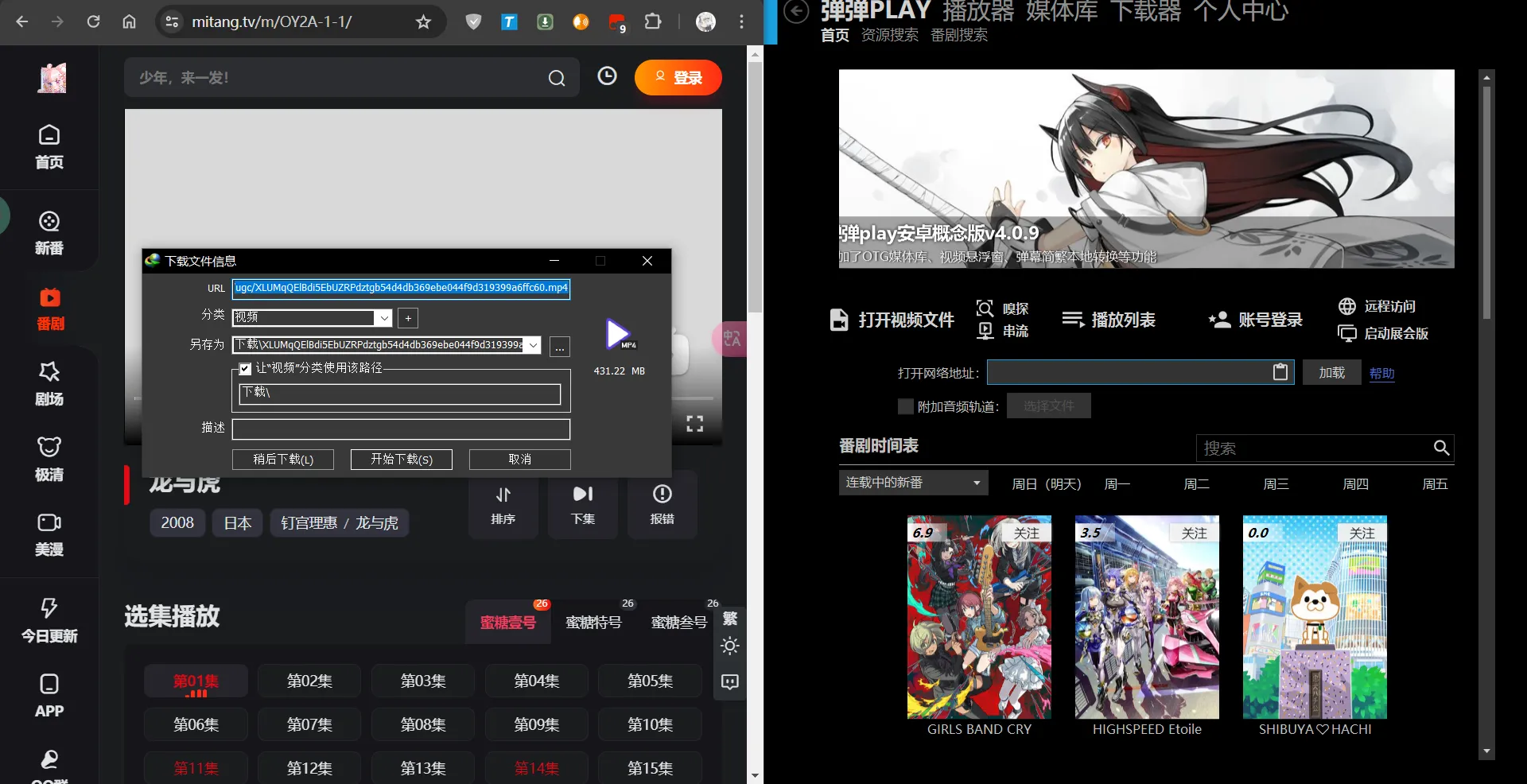
Task: Open 美漫 in the sidebar
Action: point(49,535)
